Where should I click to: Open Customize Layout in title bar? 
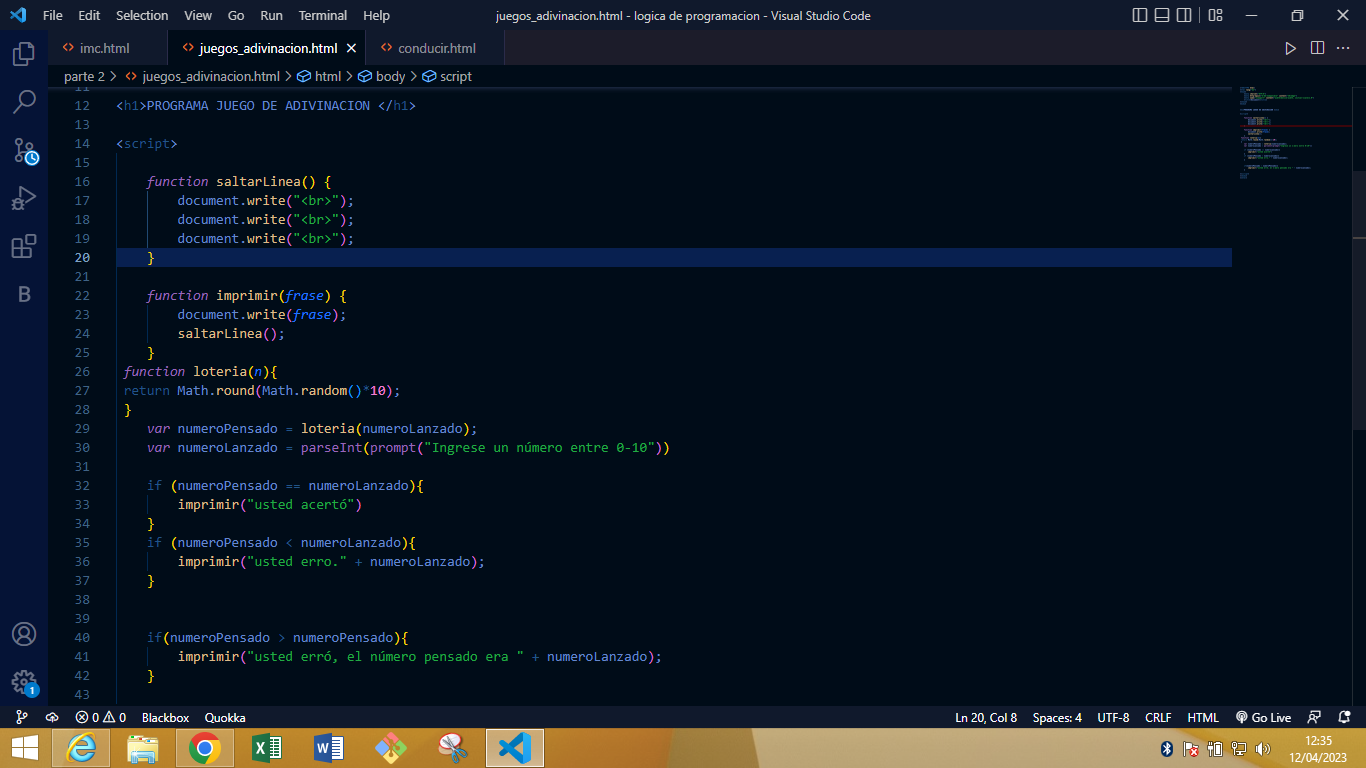coord(1215,15)
